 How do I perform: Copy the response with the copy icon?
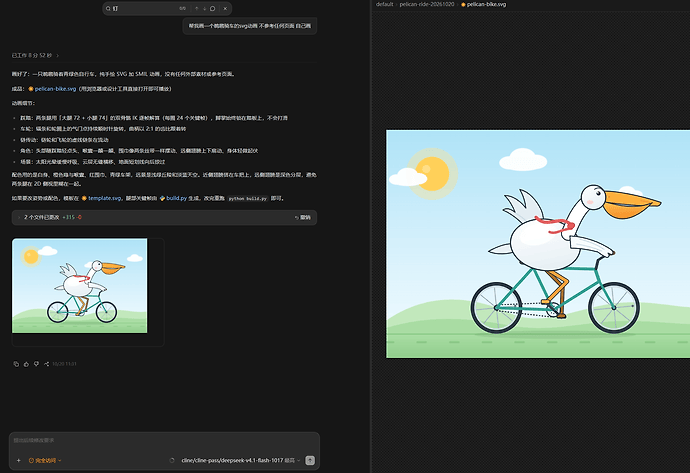16,364
